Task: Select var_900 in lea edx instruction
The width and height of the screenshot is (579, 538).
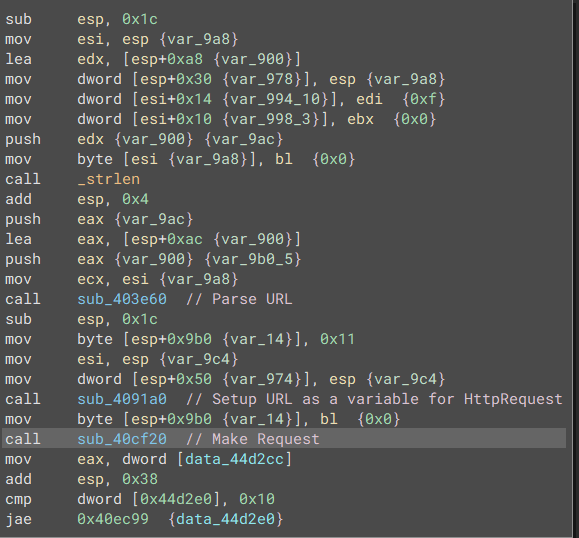Action: pos(252,59)
